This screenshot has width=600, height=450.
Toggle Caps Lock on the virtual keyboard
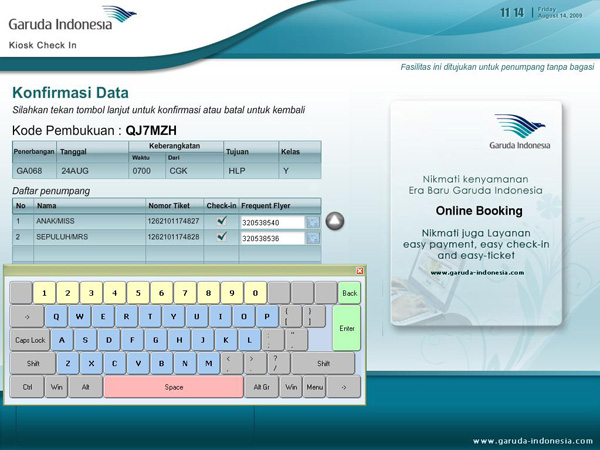(x=30, y=340)
